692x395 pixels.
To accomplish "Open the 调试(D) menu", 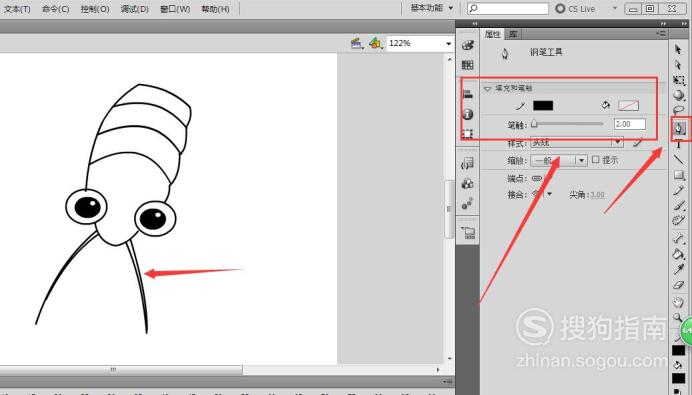I will pyautogui.click(x=135, y=8).
